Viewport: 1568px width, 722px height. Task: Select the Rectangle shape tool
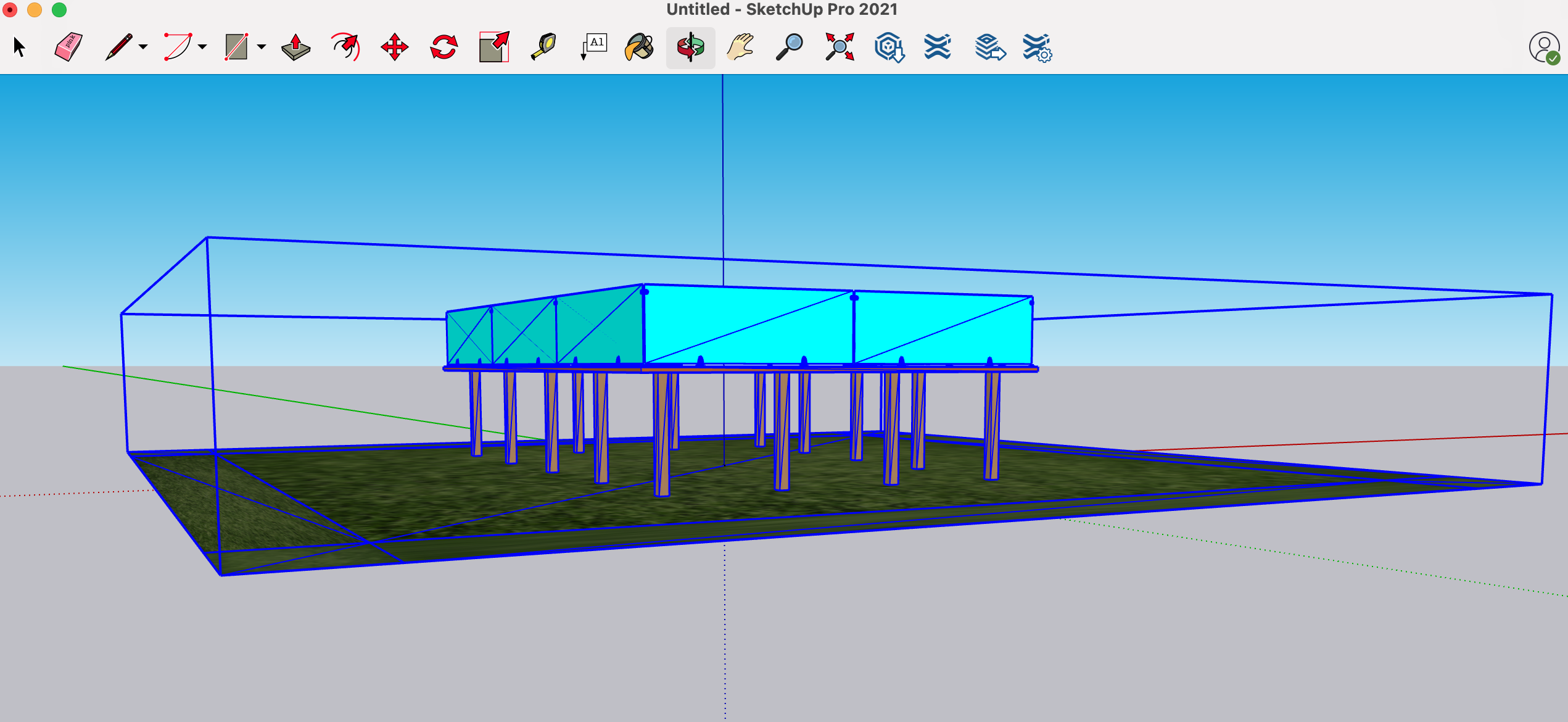pos(237,47)
